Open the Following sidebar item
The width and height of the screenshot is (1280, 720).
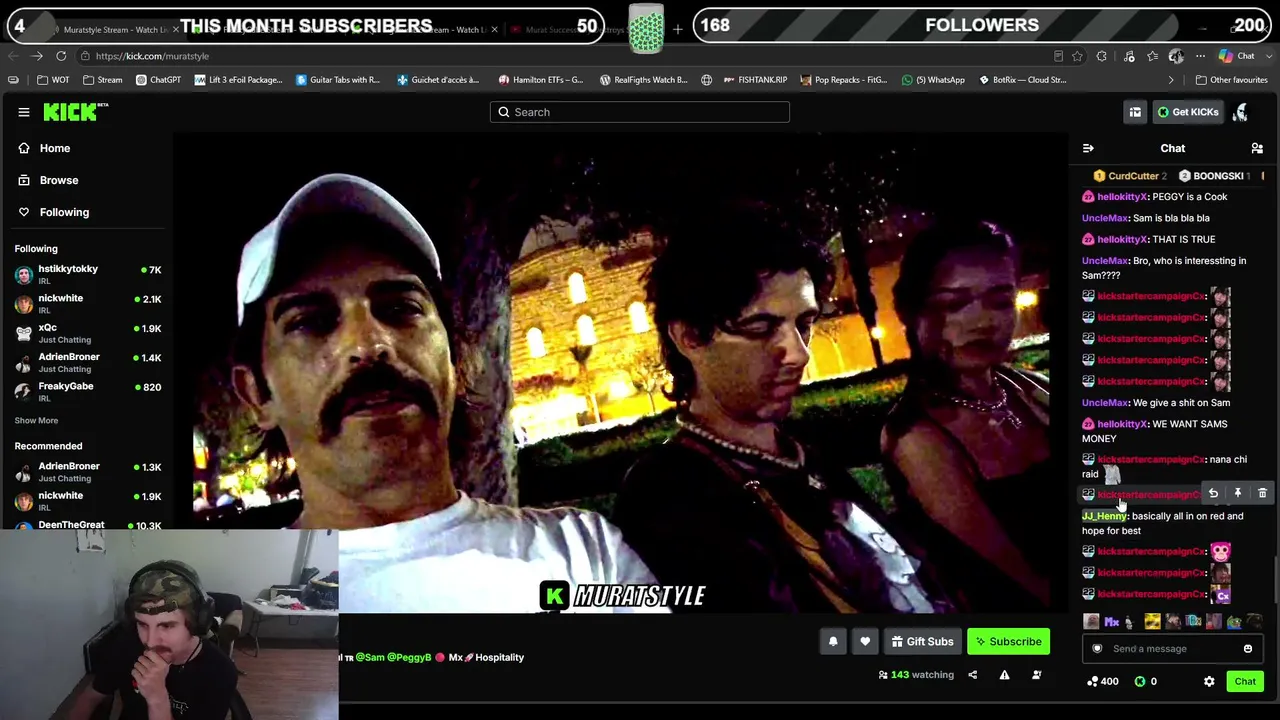tap(64, 212)
